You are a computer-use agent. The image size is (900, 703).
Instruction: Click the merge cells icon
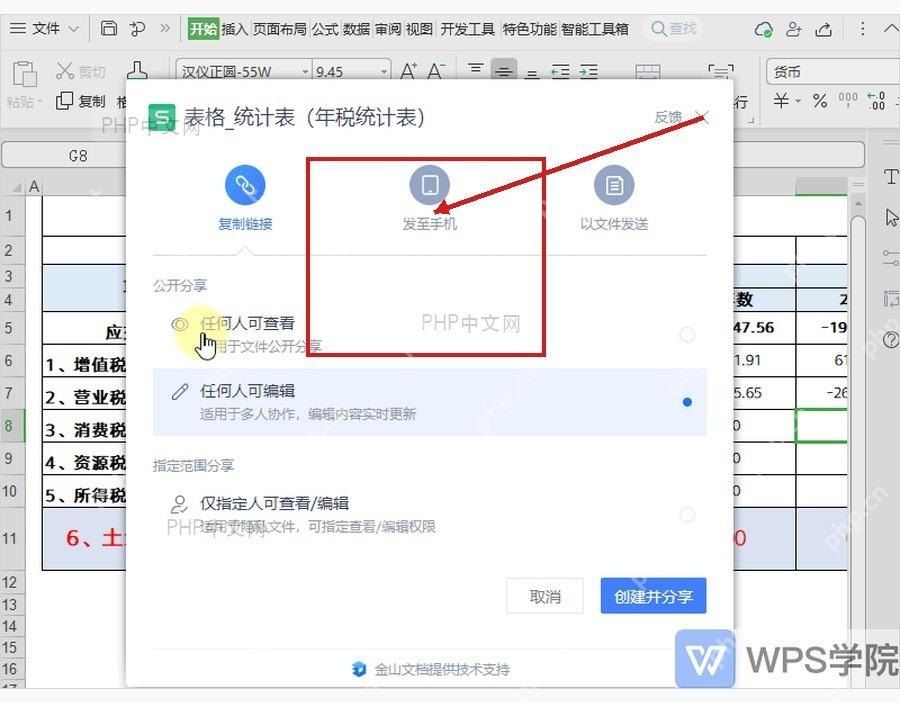(648, 72)
